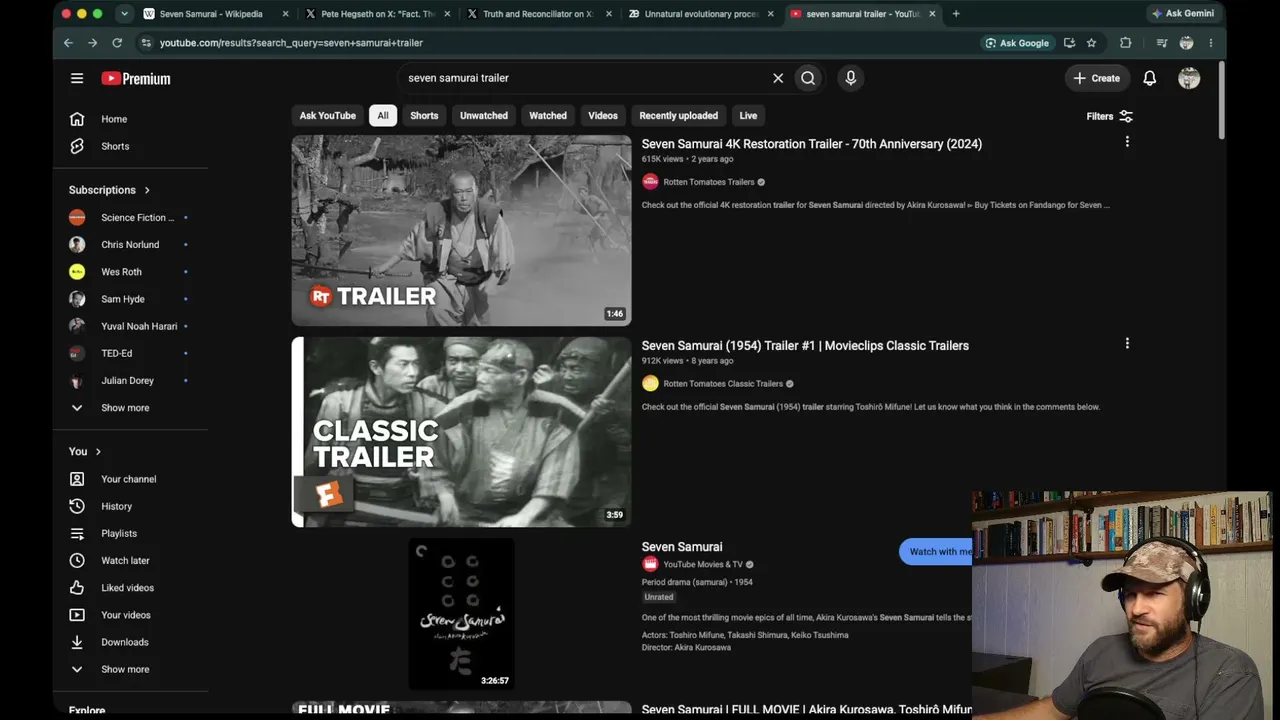Screen dimensions: 1280x720
Task: Select the Recently uploaded filter chip
Action: (679, 116)
